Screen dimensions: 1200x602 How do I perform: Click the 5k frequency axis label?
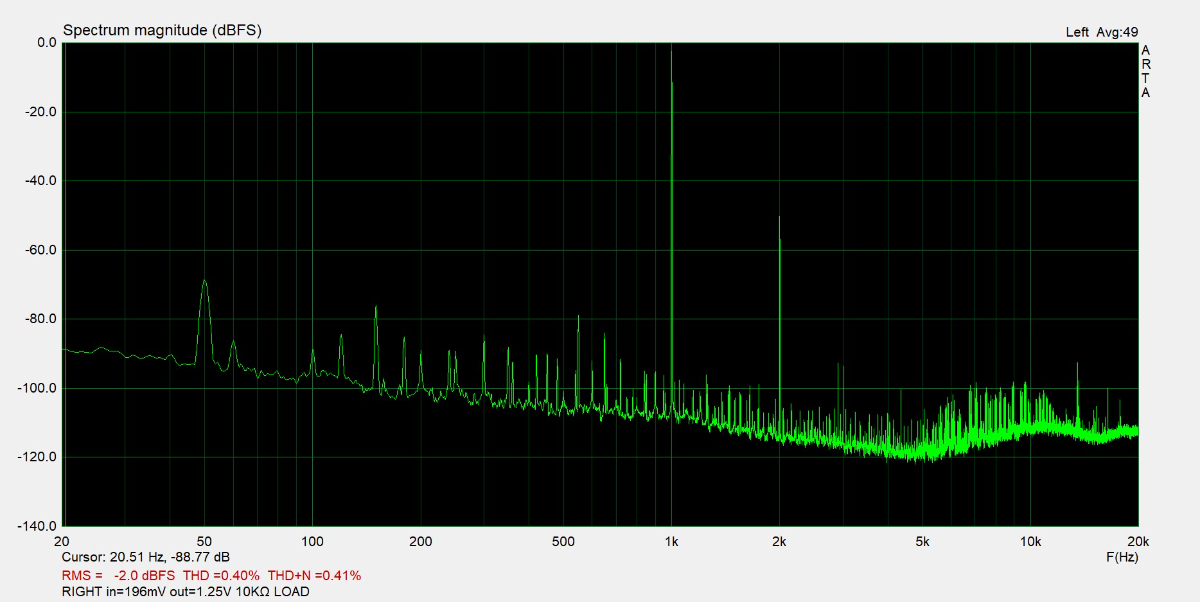pos(920,540)
